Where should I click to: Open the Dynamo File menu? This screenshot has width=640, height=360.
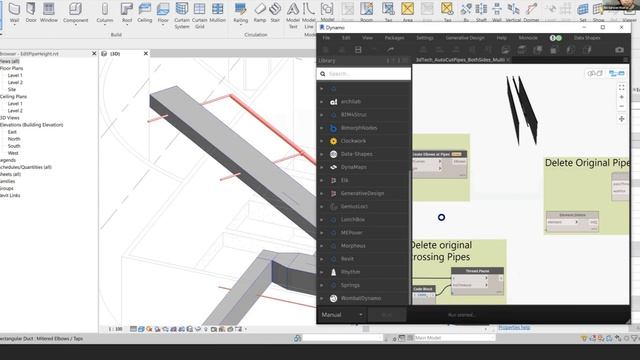click(326, 38)
